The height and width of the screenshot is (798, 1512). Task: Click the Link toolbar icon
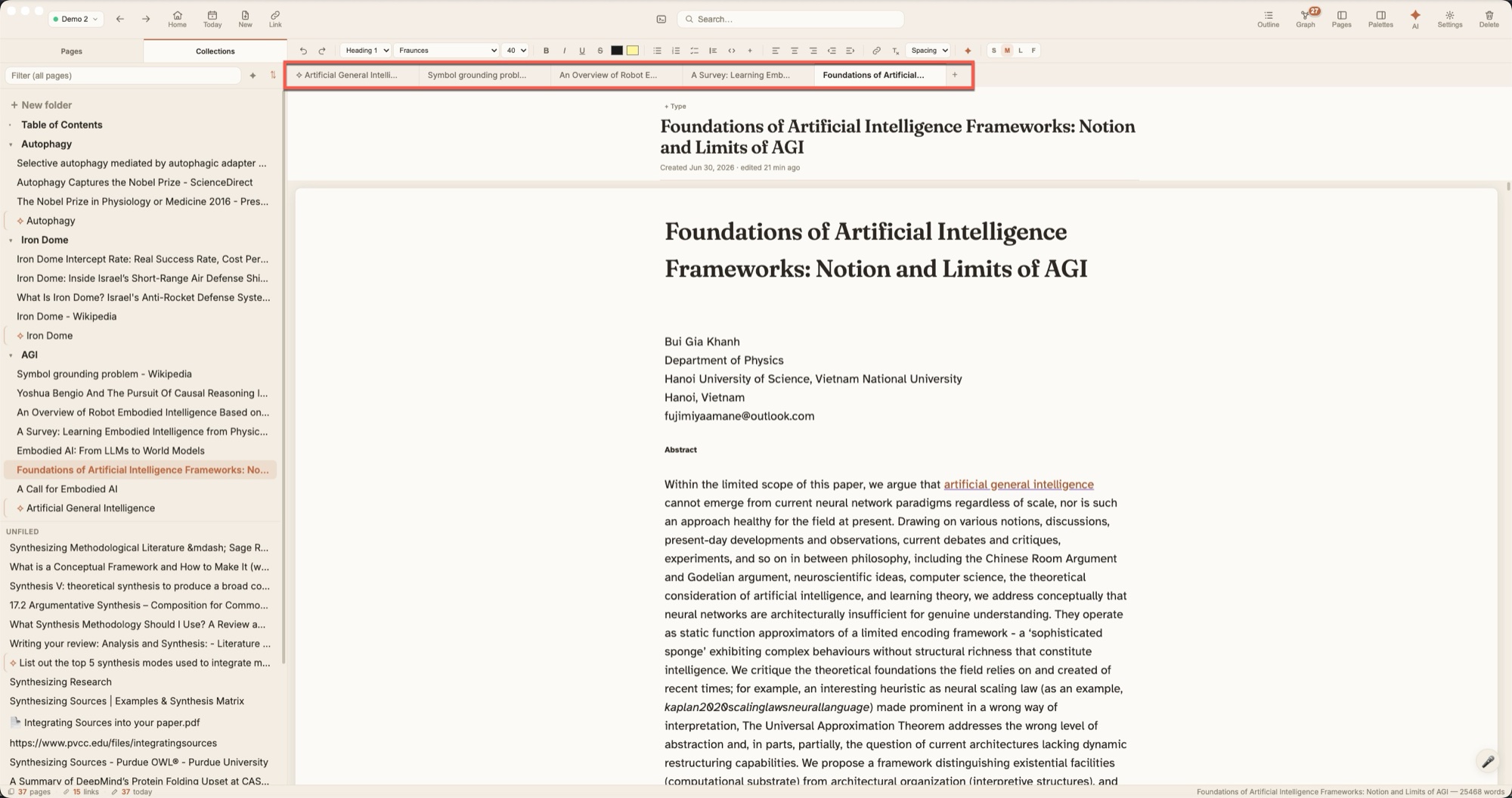click(275, 19)
